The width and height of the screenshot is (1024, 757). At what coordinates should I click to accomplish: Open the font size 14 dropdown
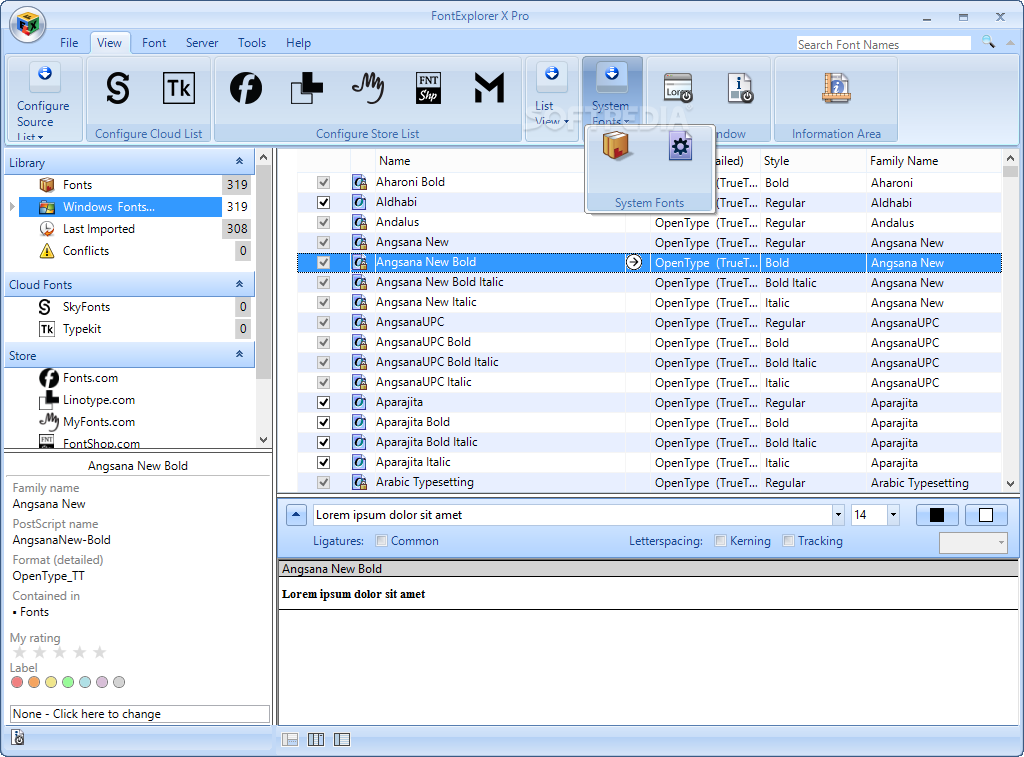coord(893,515)
